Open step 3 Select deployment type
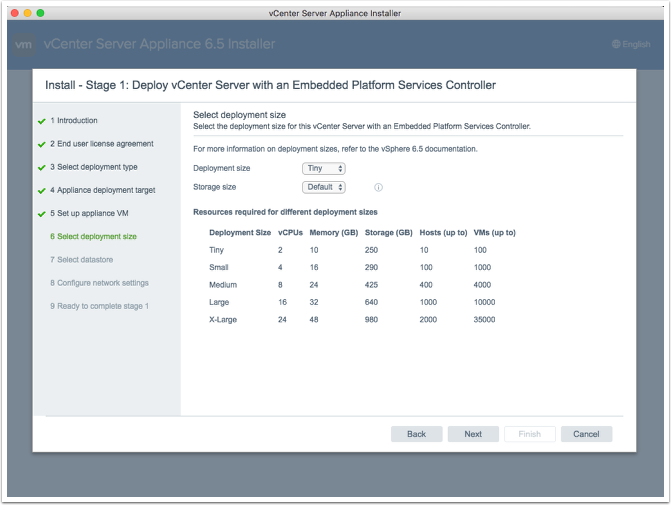 [x=94, y=167]
